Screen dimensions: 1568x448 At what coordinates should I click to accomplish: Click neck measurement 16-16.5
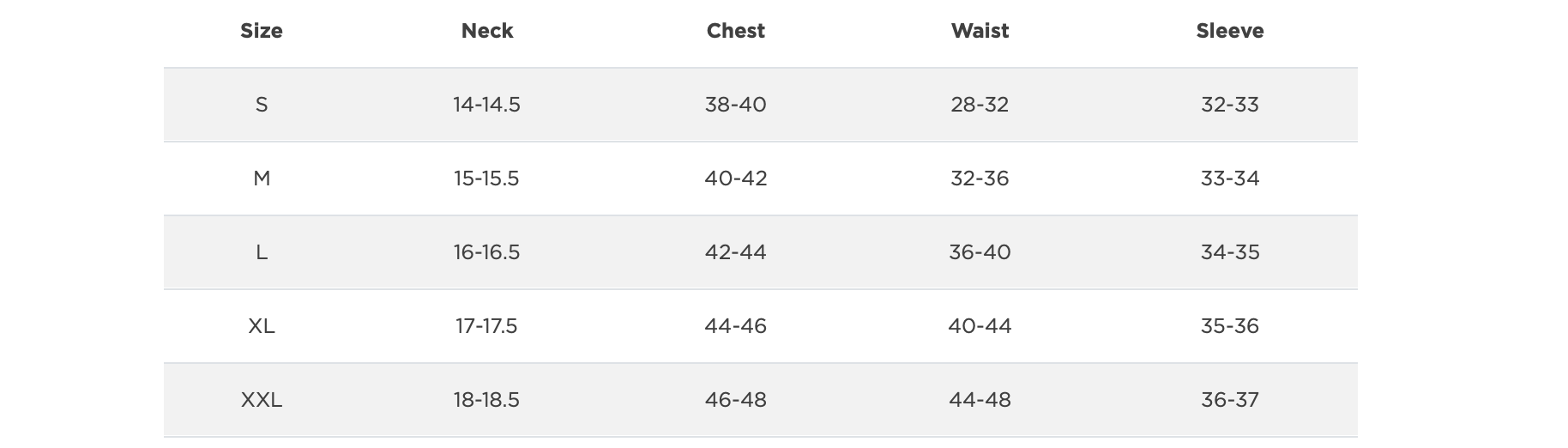point(486,252)
